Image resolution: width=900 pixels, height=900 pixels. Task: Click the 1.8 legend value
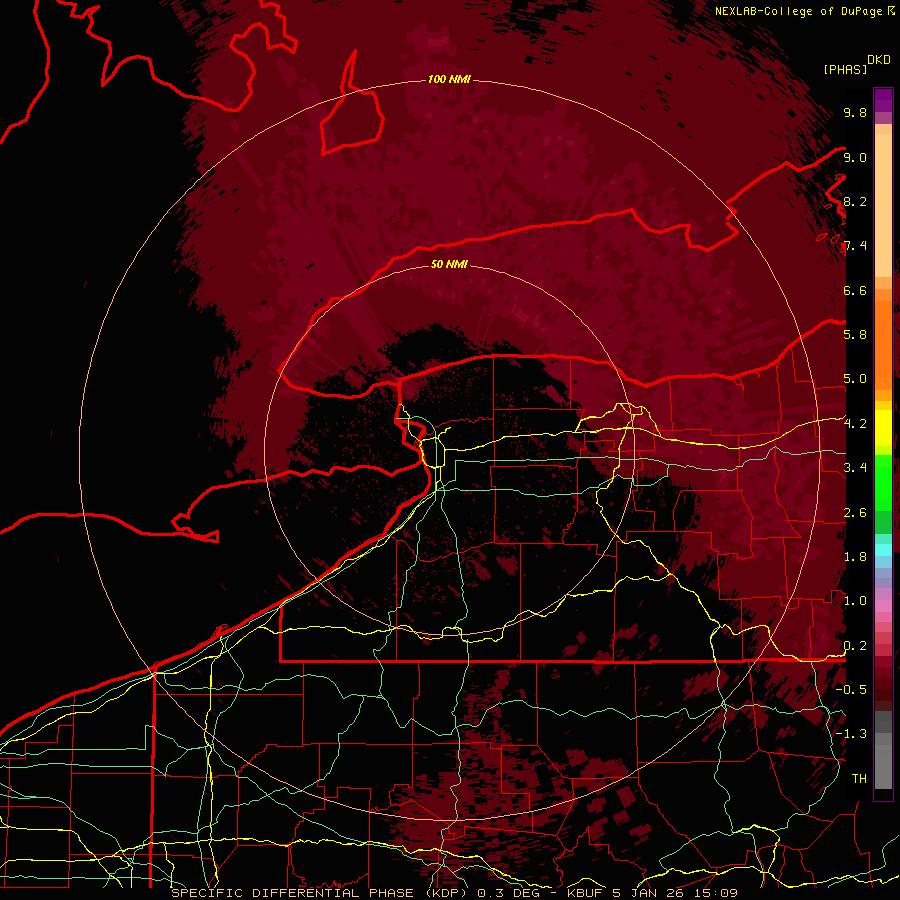[x=855, y=557]
